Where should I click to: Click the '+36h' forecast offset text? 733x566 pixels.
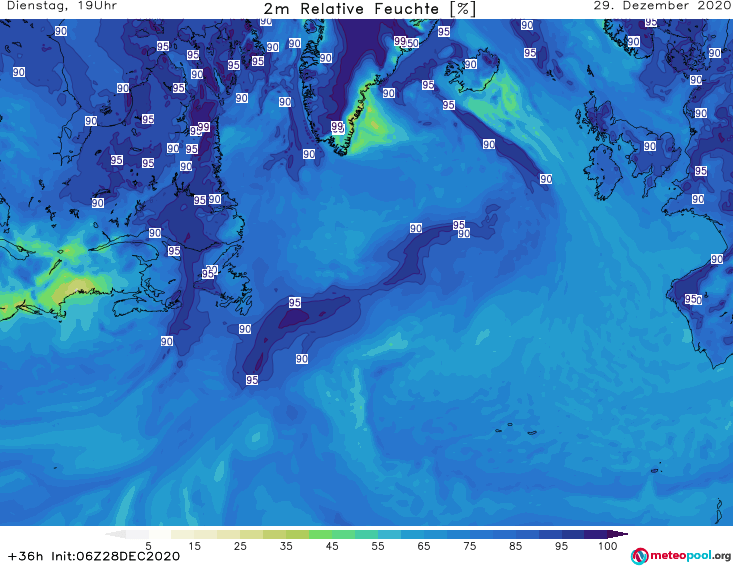coord(25,556)
